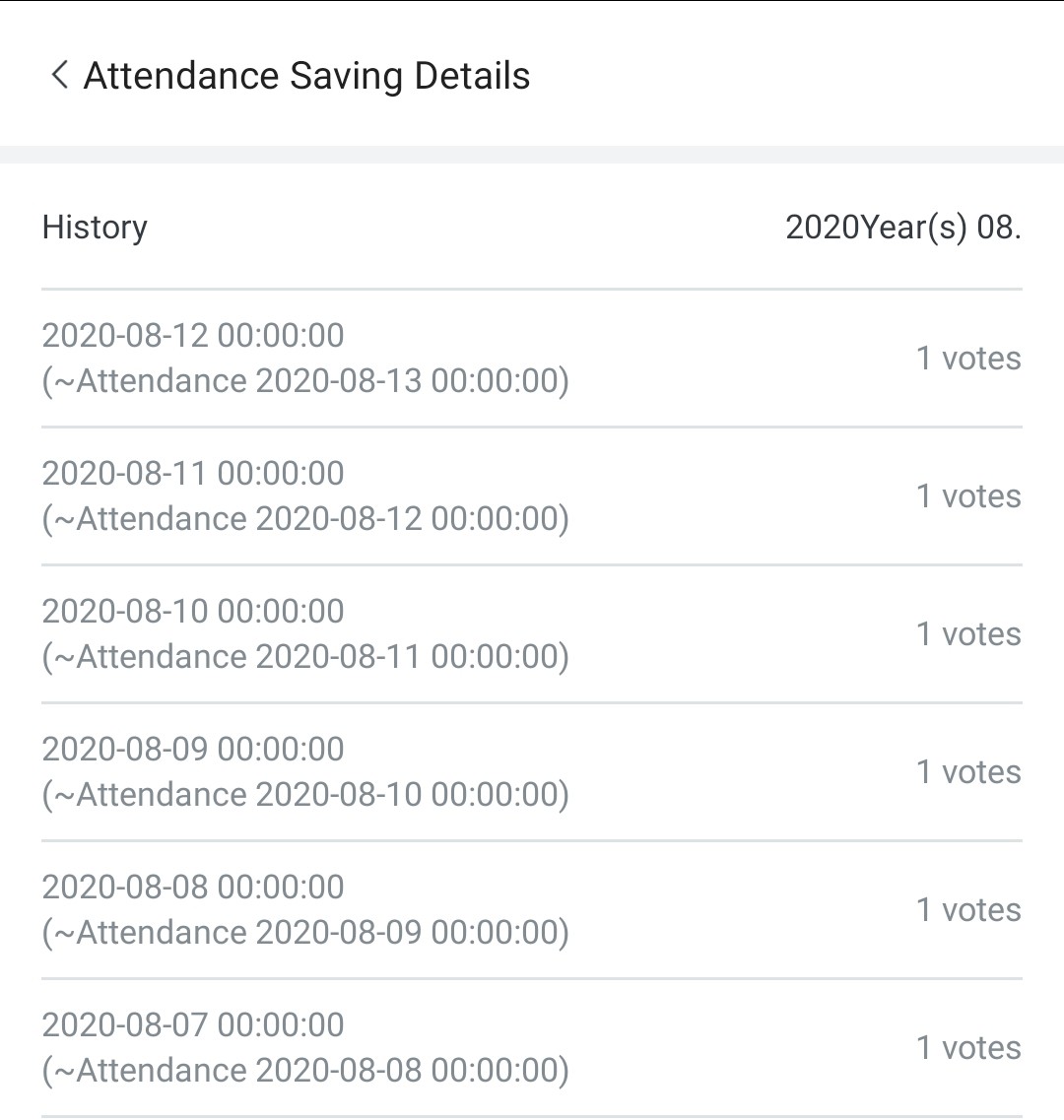Select the 2020-08-11 00:00:00 history entry

(532, 495)
